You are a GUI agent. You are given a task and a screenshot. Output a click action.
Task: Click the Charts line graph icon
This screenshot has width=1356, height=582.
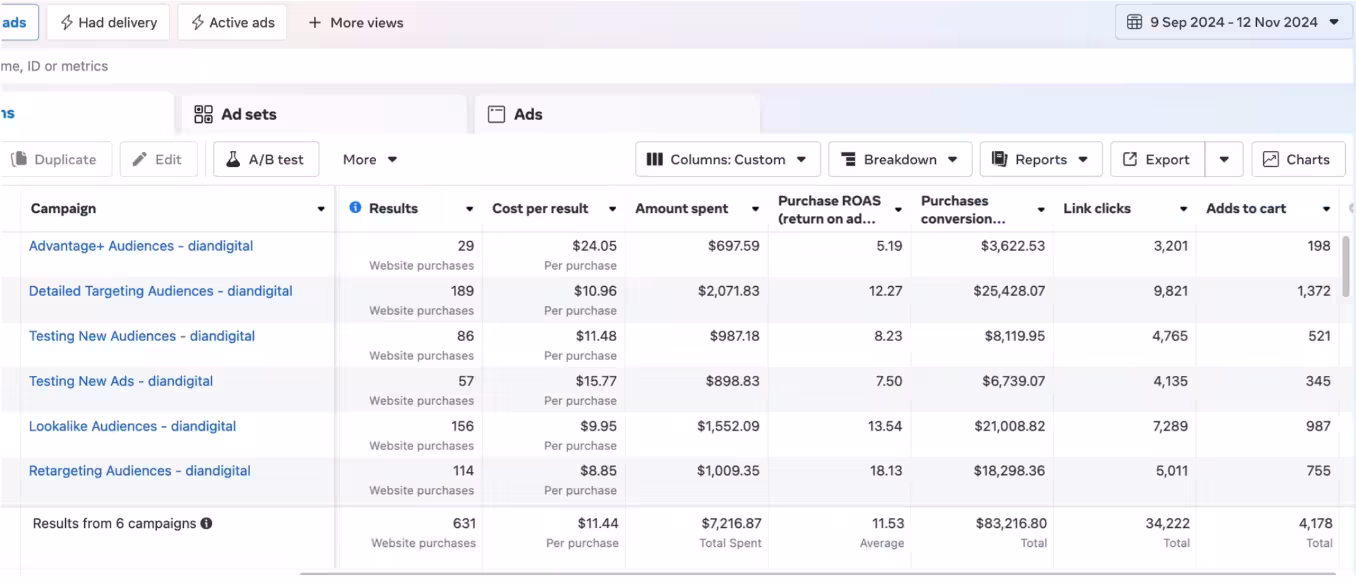point(1271,159)
